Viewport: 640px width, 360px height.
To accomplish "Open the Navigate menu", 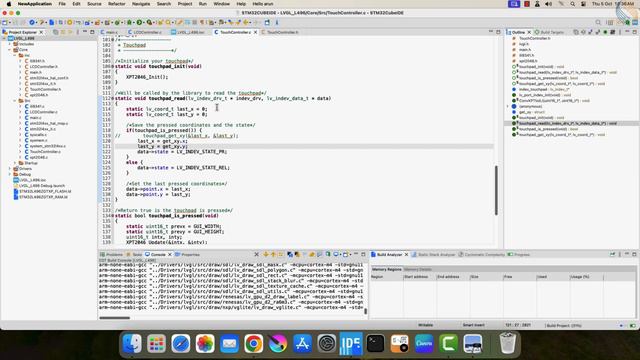I will point(141,4).
